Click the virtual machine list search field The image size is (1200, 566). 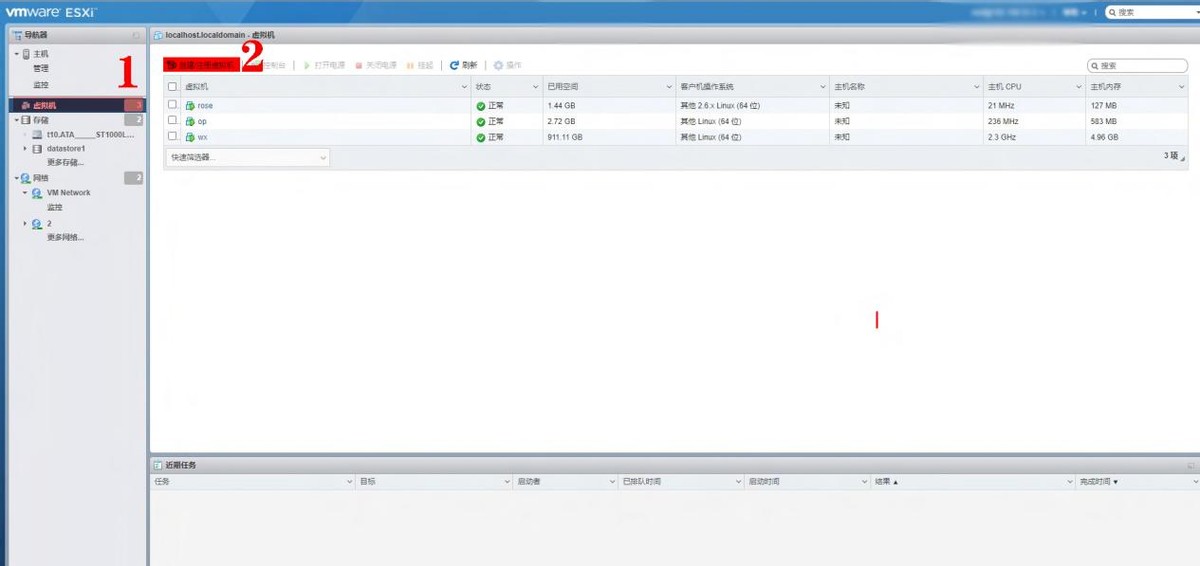click(1137, 65)
